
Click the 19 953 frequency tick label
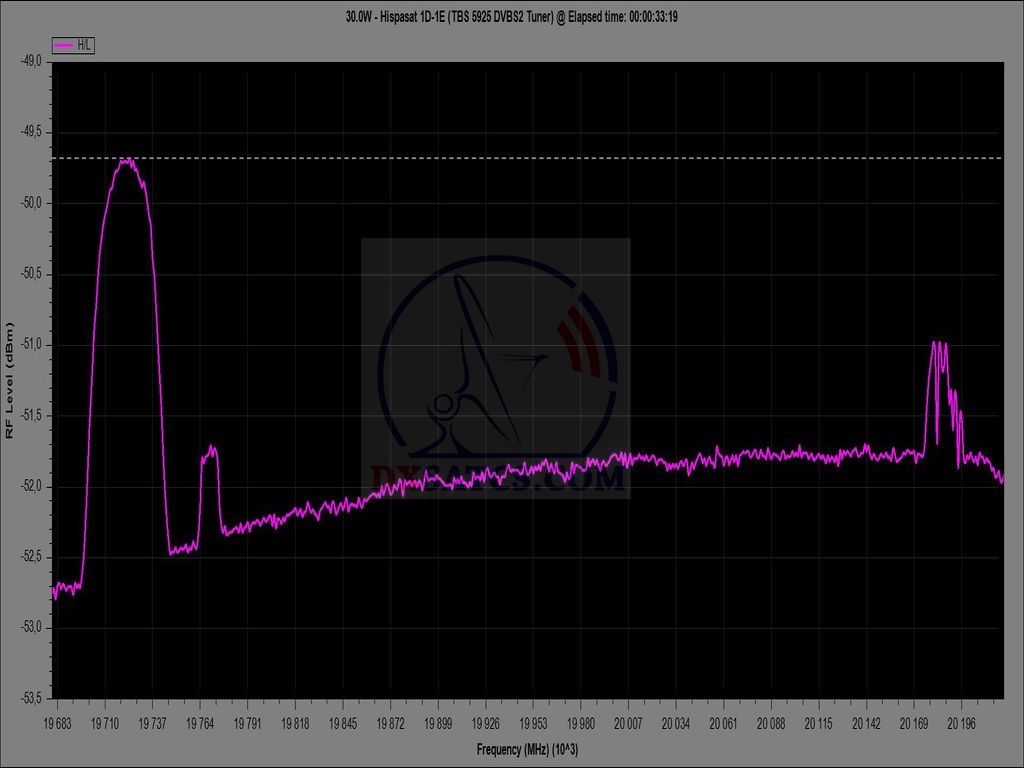(533, 722)
